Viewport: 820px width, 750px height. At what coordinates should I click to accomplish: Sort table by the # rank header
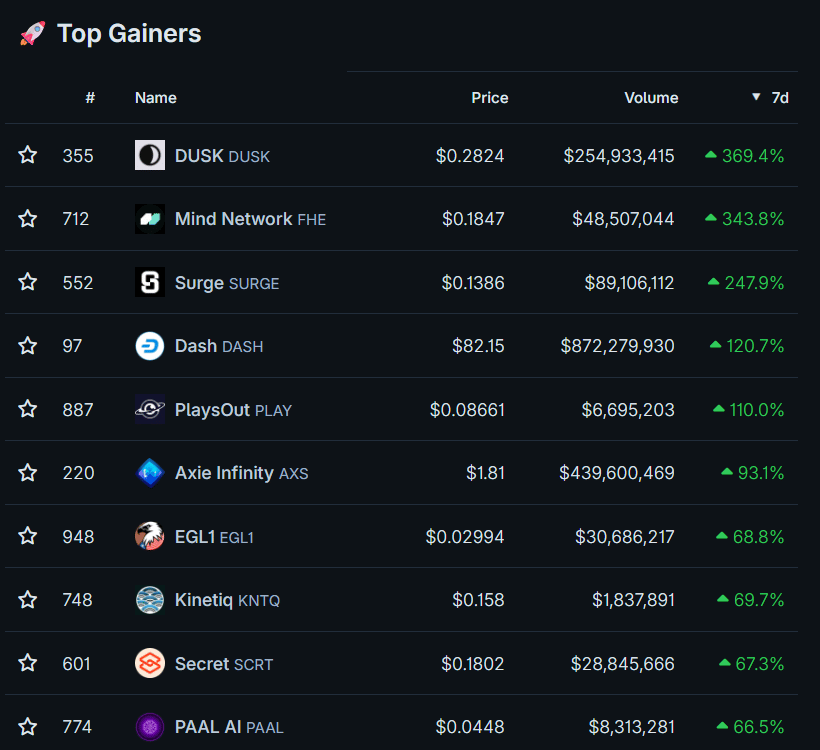pyautogui.click(x=90, y=98)
